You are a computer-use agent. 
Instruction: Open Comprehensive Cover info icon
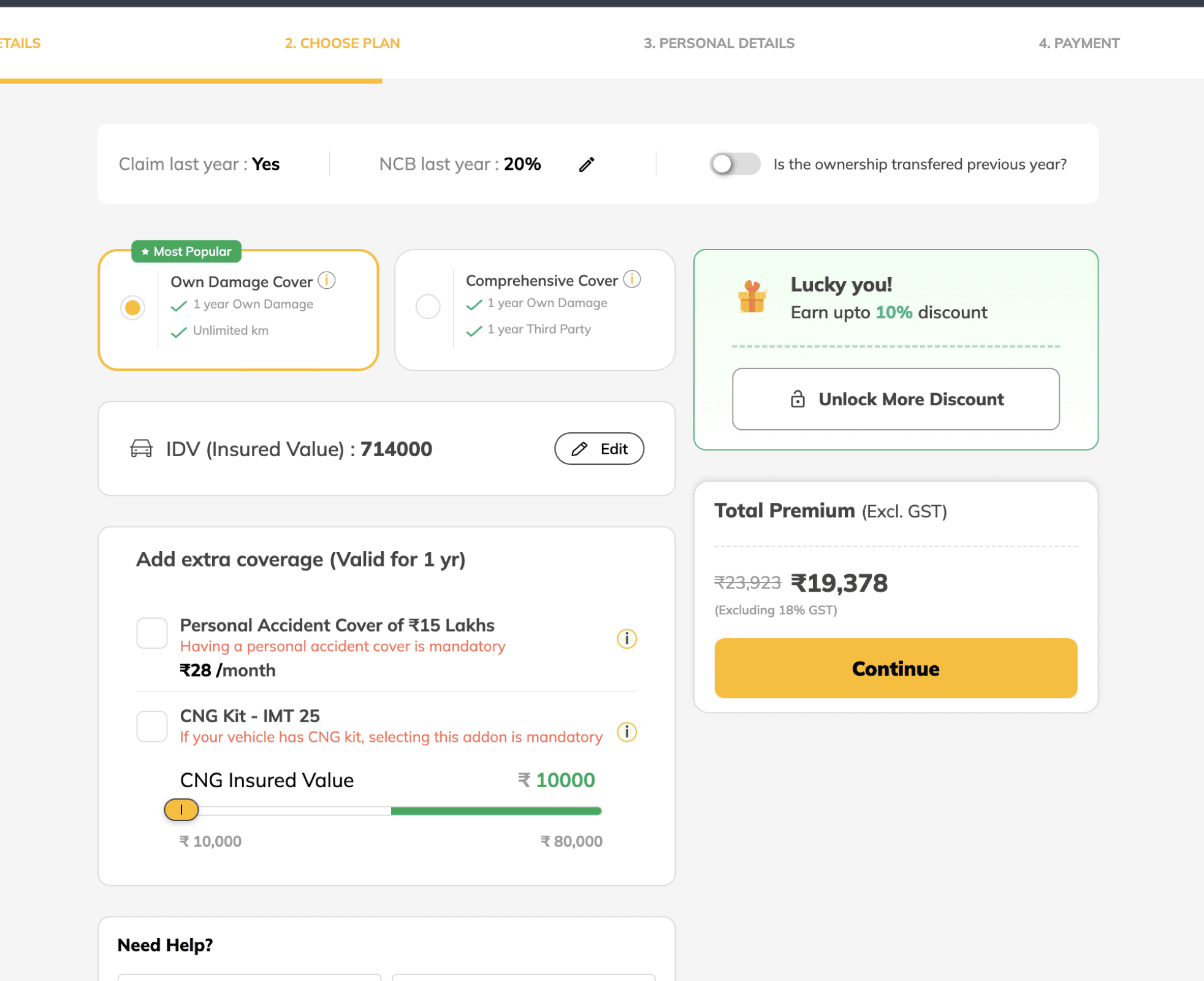[x=632, y=280]
